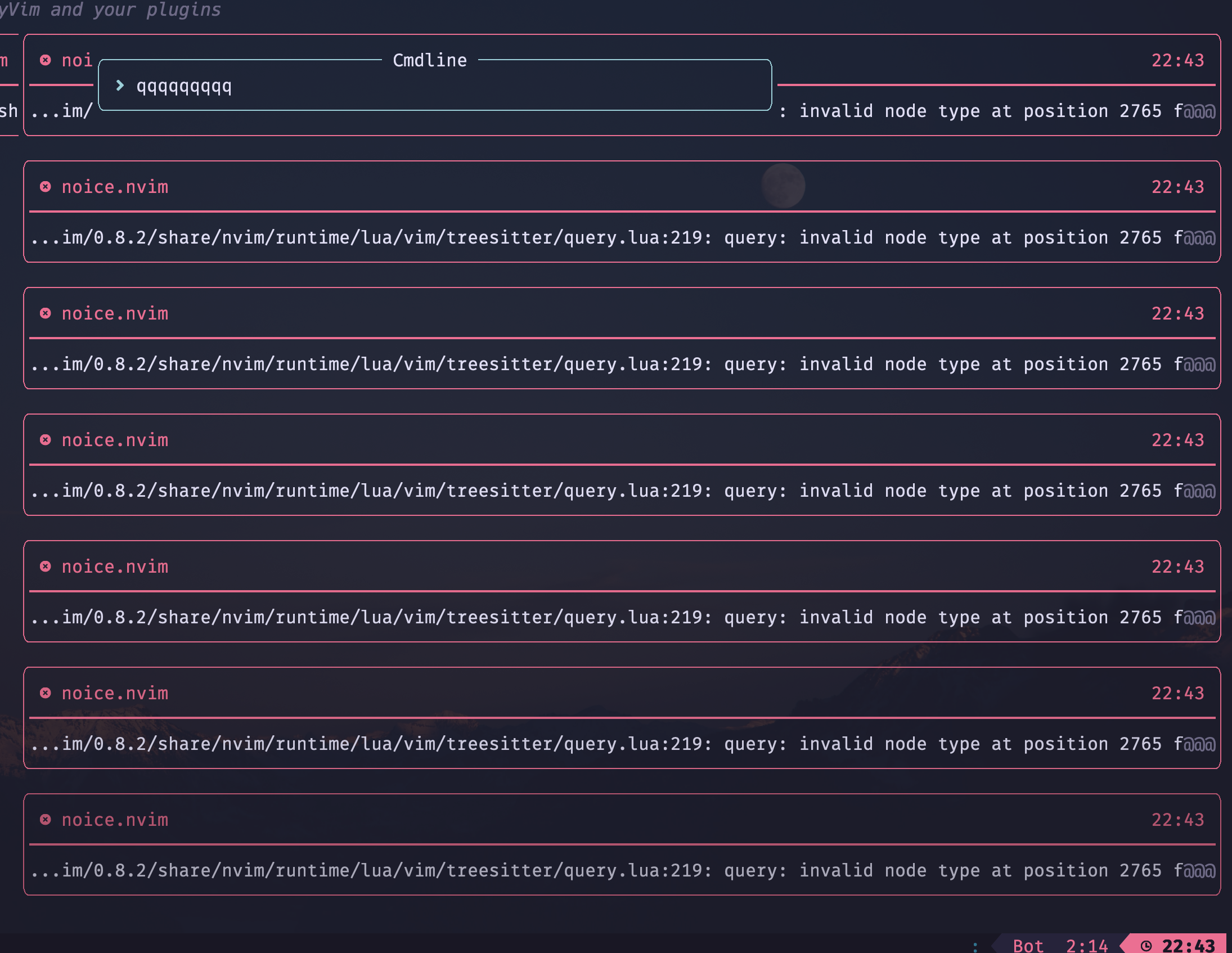The image size is (1232, 953).
Task: Click the error icon in the fifth noice.nvim notification
Action: click(x=46, y=567)
